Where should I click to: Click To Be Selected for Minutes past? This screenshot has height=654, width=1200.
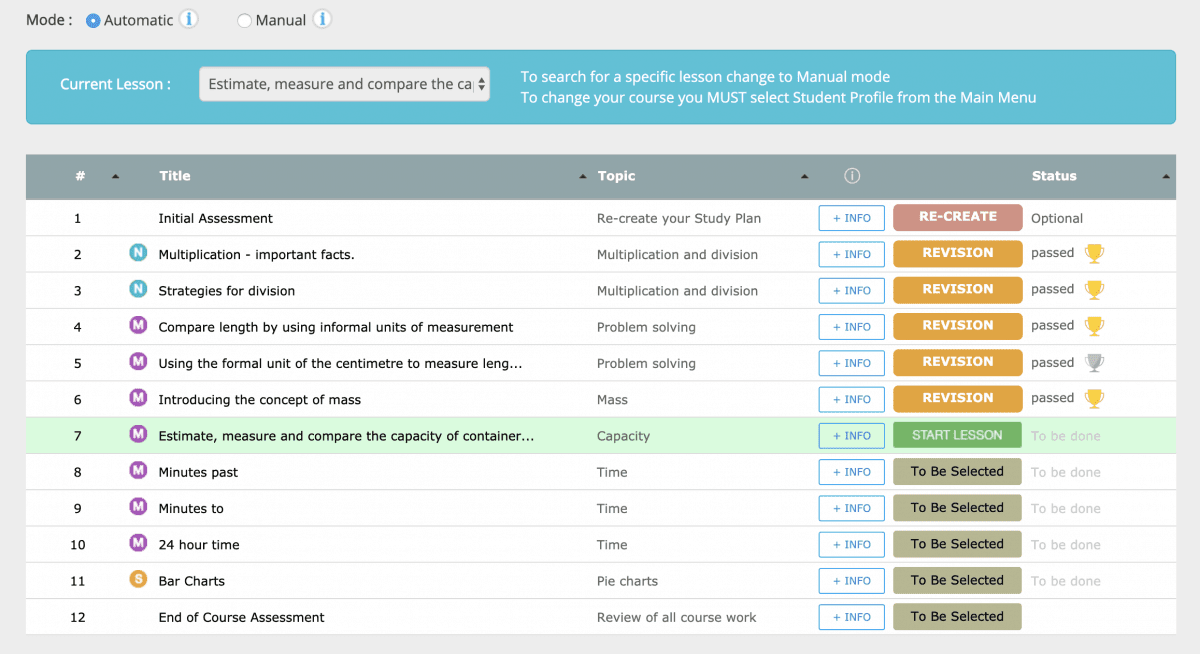(x=958, y=471)
